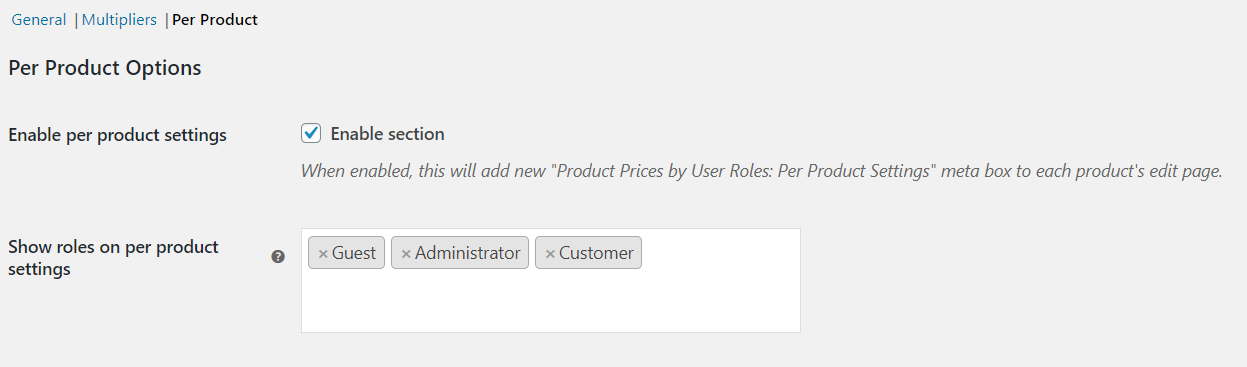Open the General settings section
This screenshot has width=1247, height=367.
[39, 20]
